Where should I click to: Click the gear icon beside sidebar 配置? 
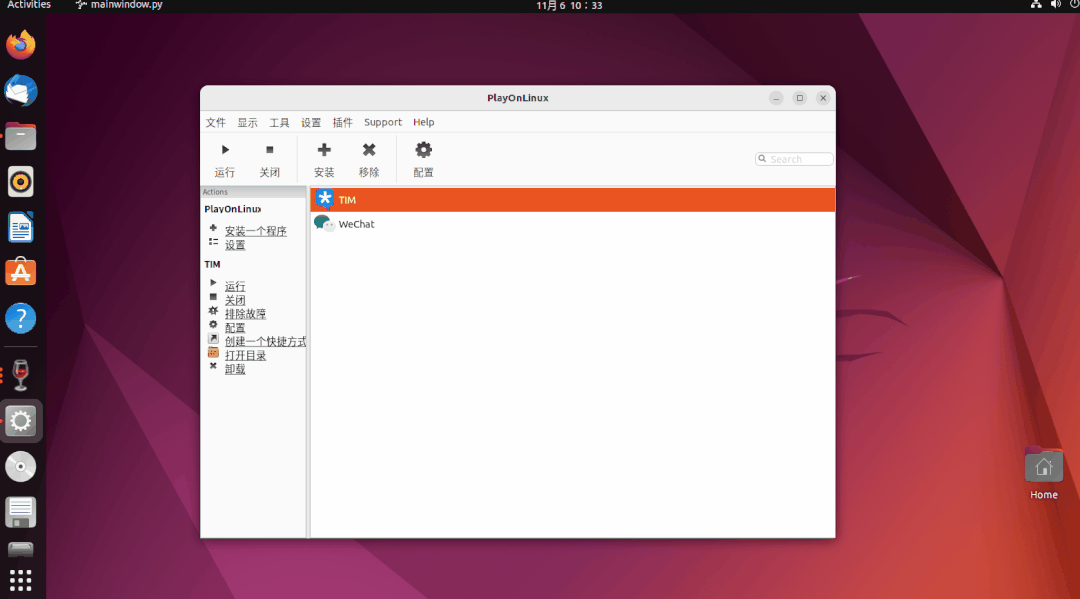click(x=214, y=324)
